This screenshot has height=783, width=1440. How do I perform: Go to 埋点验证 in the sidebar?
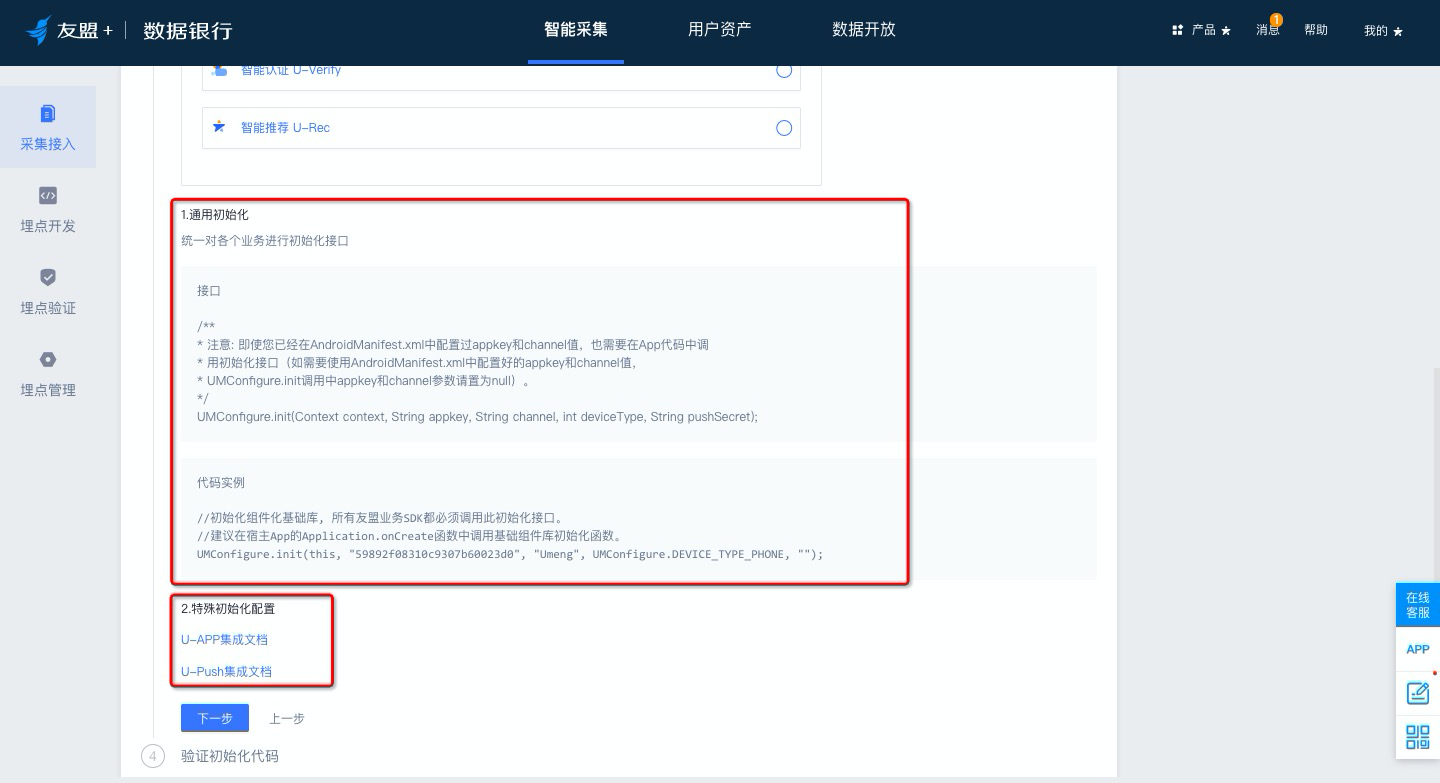[x=48, y=291]
